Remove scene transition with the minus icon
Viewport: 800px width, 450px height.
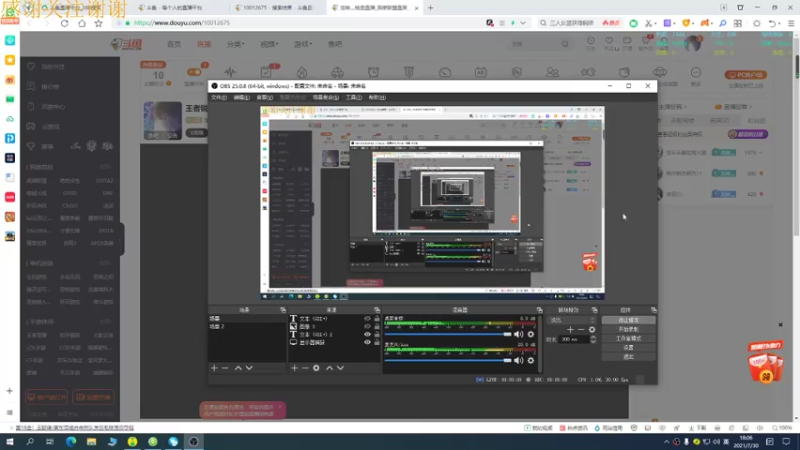pos(581,330)
